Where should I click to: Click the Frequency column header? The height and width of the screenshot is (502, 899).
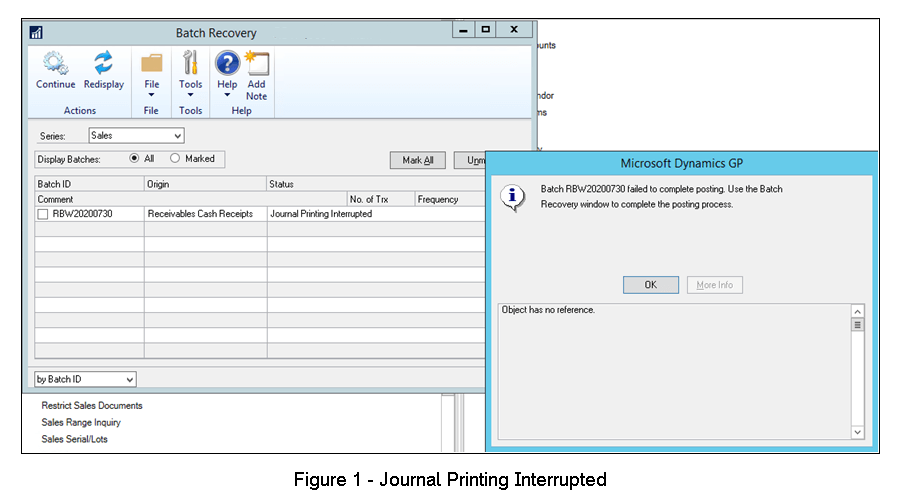pyautogui.click(x=450, y=199)
